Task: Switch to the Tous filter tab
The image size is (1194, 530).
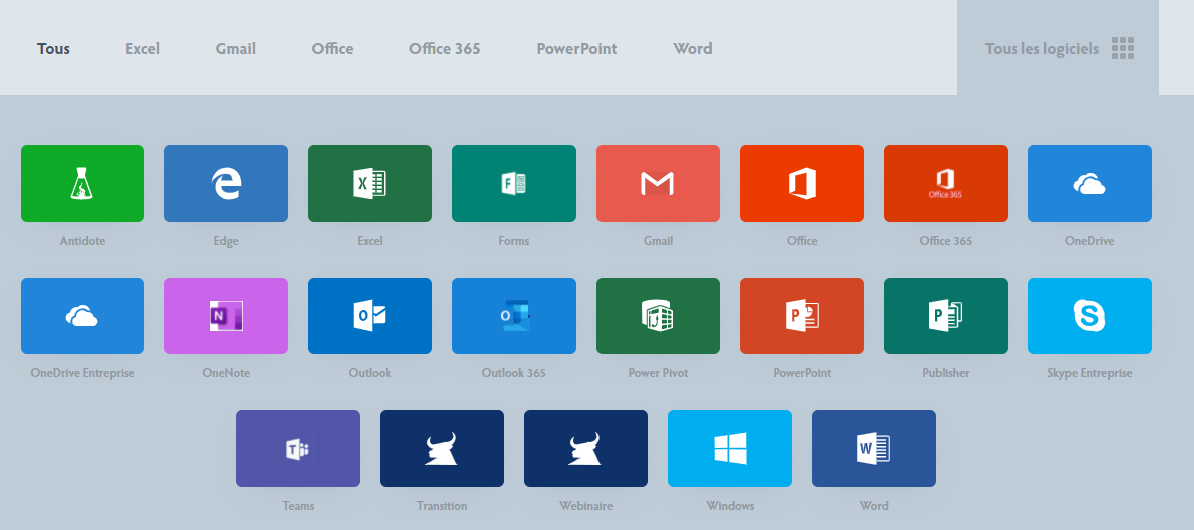Action: tap(53, 49)
